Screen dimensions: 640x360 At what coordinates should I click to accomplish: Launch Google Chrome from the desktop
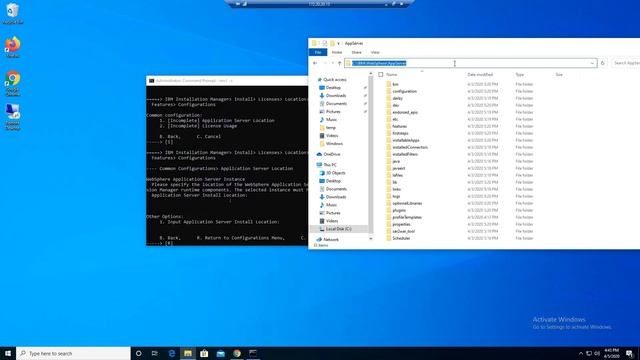pyautogui.click(x=12, y=82)
